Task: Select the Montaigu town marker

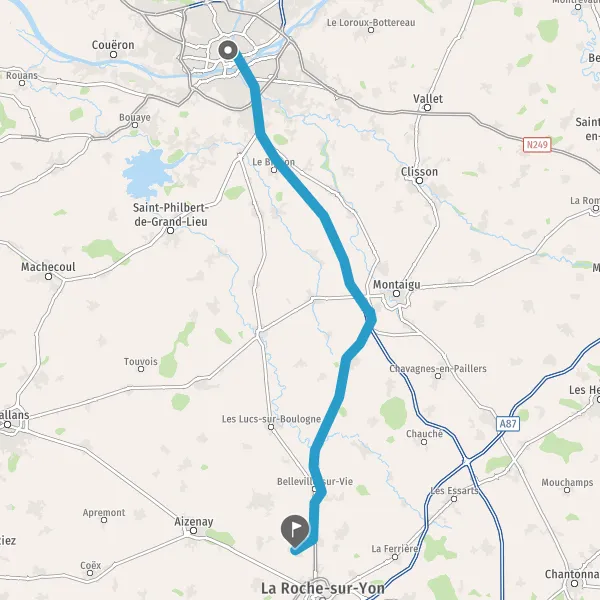Action: [x=396, y=293]
